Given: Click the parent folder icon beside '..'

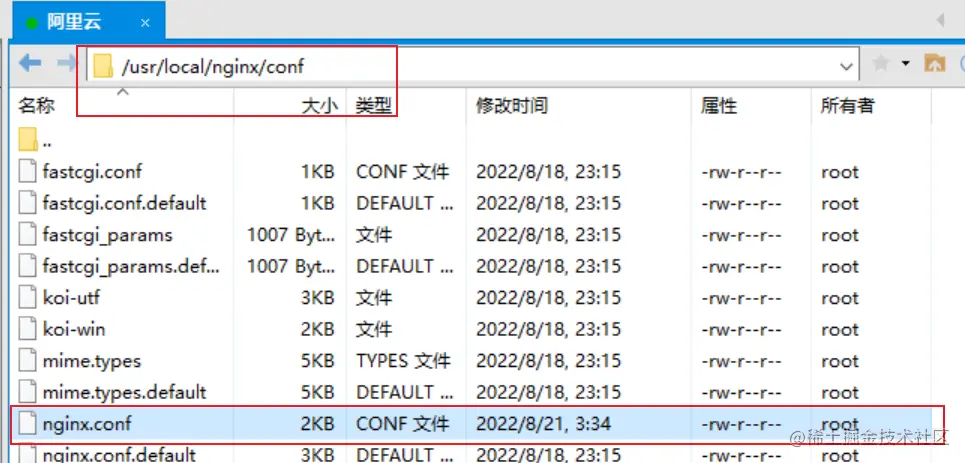Looking at the screenshot, I should [28, 140].
